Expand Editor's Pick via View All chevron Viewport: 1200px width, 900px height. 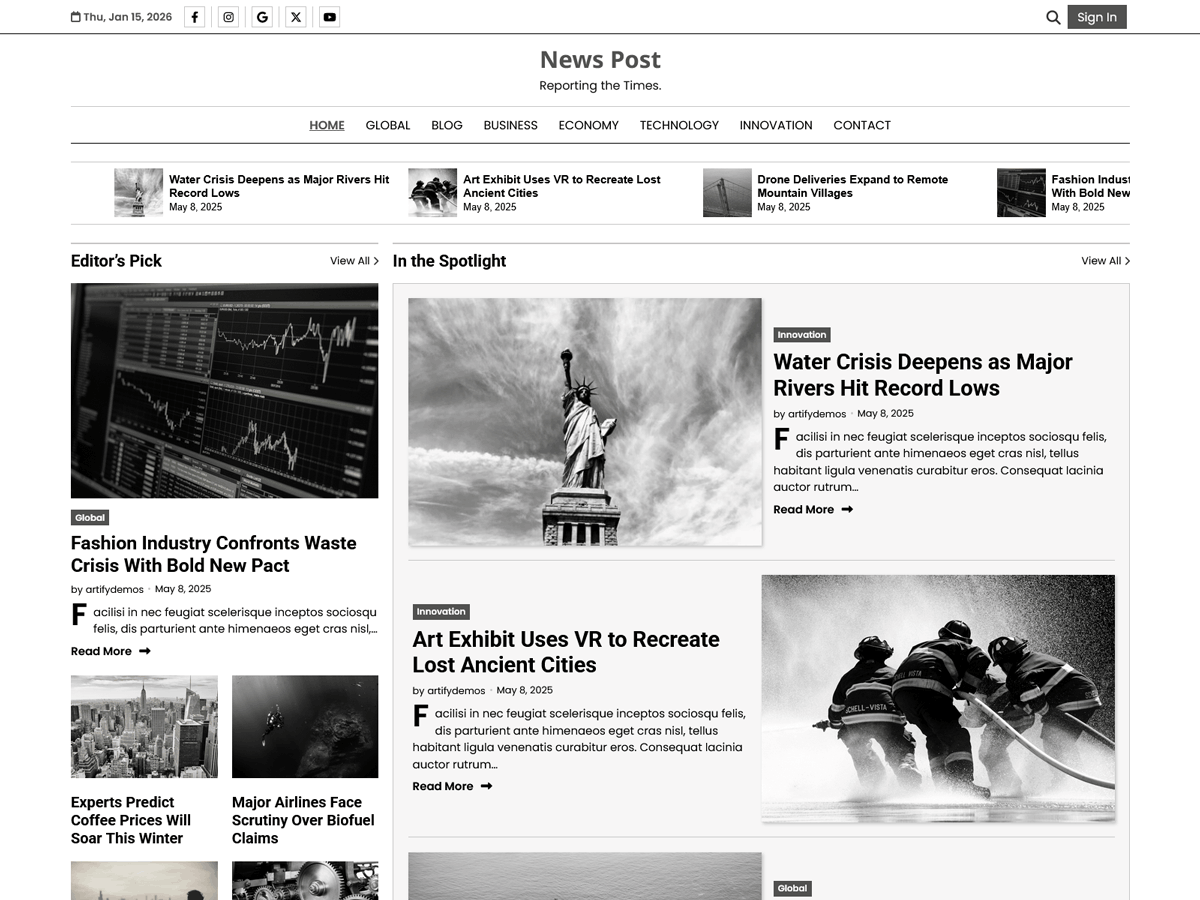tap(354, 260)
